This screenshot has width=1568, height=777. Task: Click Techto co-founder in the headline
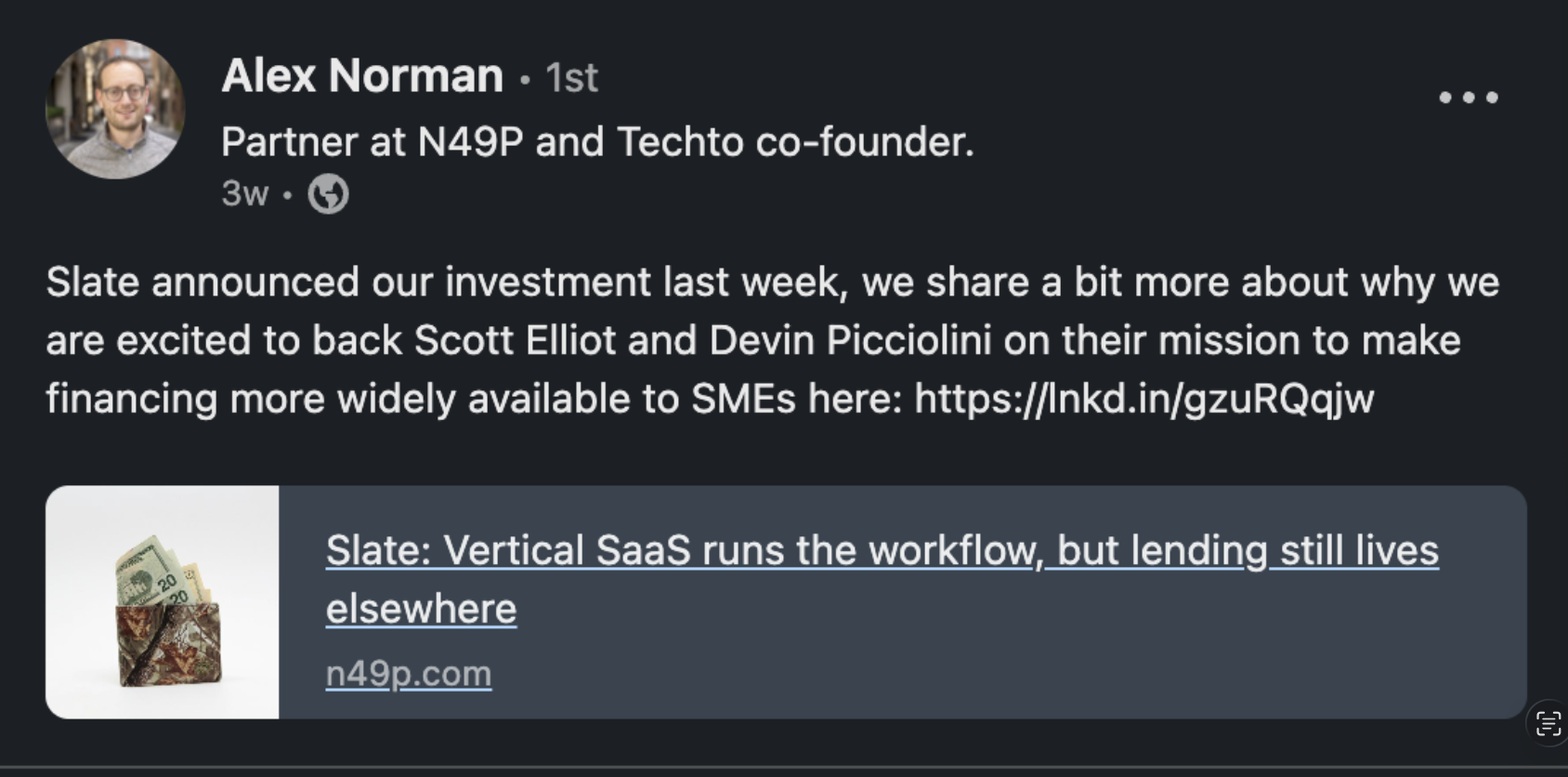tap(794, 142)
